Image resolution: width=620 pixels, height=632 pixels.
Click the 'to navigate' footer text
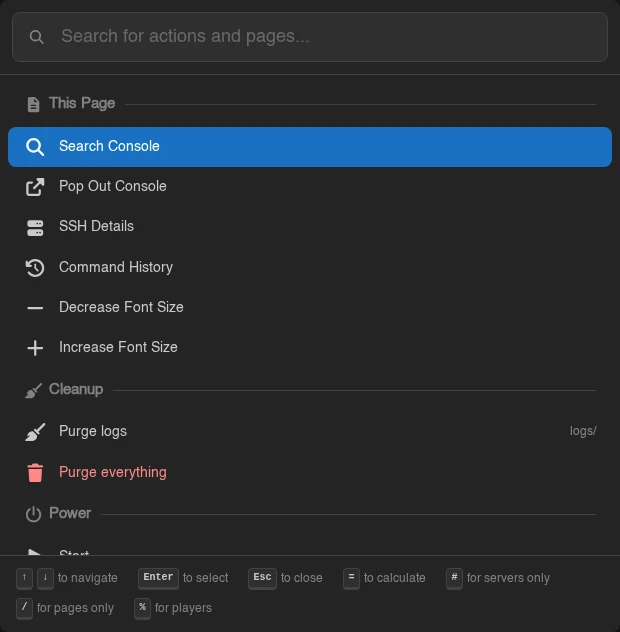pos(87,578)
